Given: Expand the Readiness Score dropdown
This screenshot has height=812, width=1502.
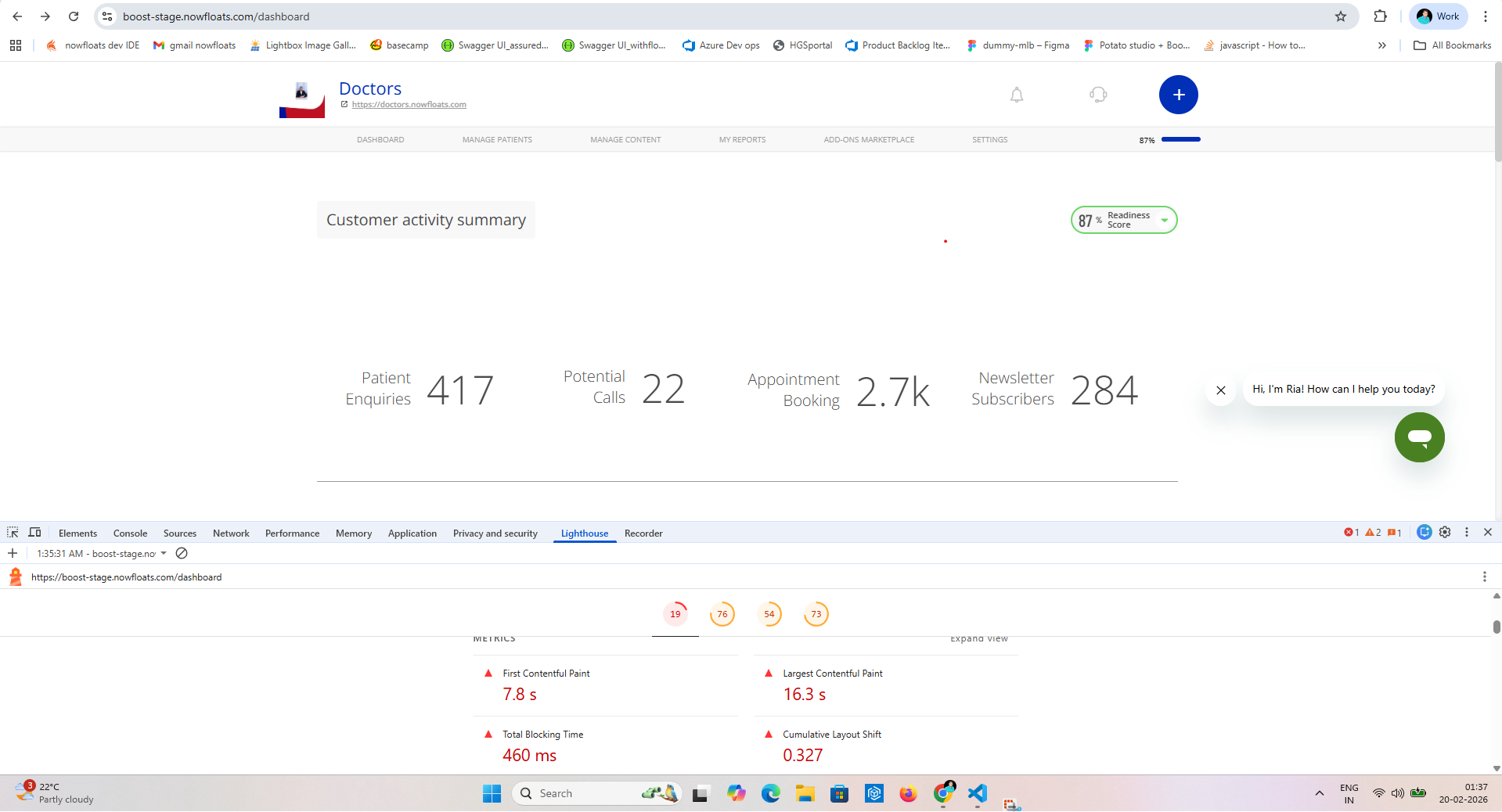Looking at the screenshot, I should coord(1164,221).
